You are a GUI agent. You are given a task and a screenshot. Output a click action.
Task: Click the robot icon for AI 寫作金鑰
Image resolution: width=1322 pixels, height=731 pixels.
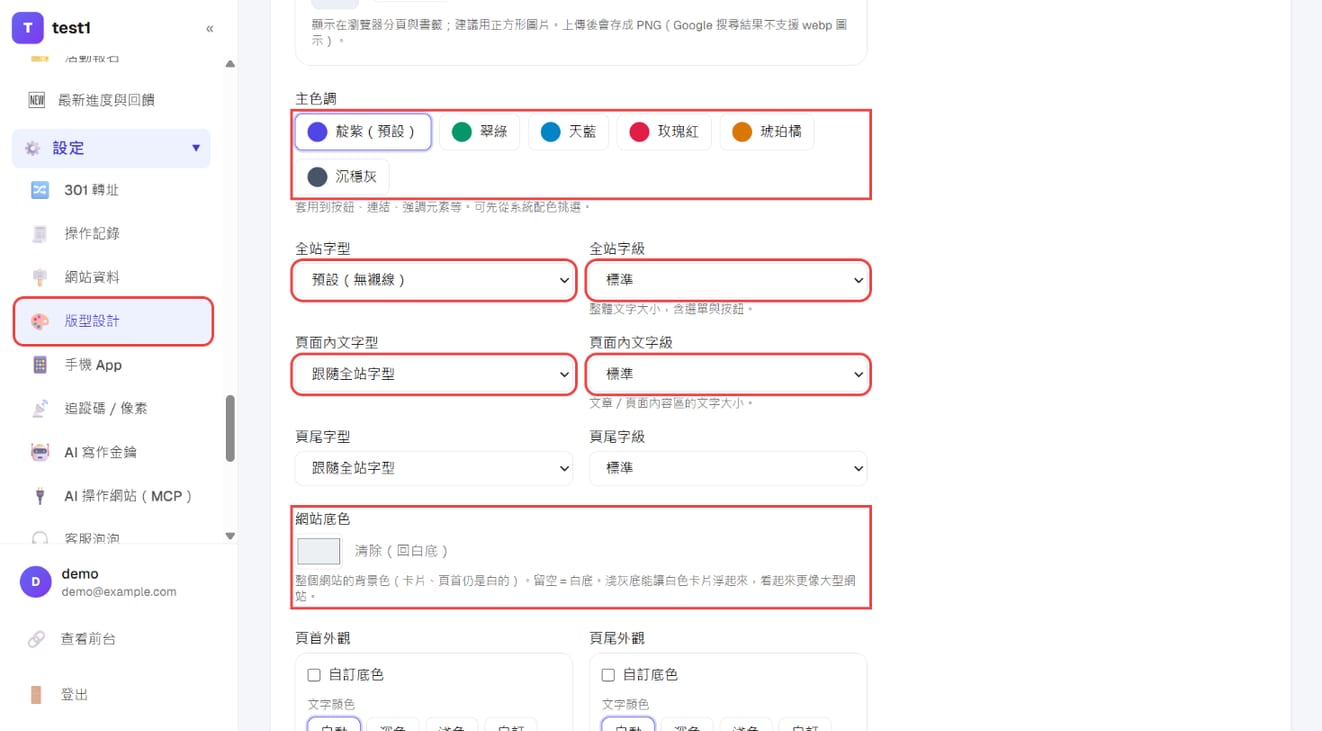coord(40,452)
